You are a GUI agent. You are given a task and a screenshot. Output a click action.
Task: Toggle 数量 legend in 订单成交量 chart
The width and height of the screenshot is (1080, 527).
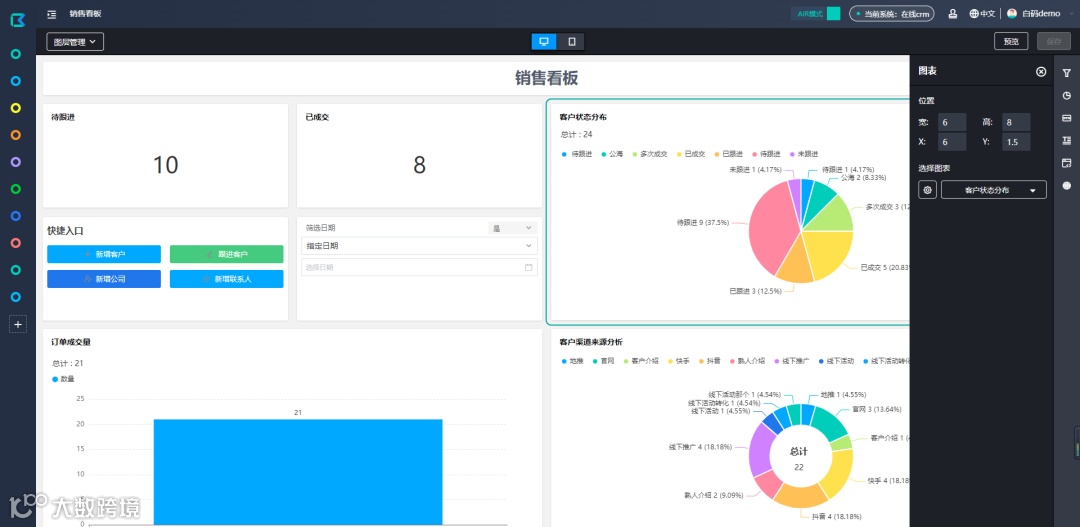(x=63, y=379)
